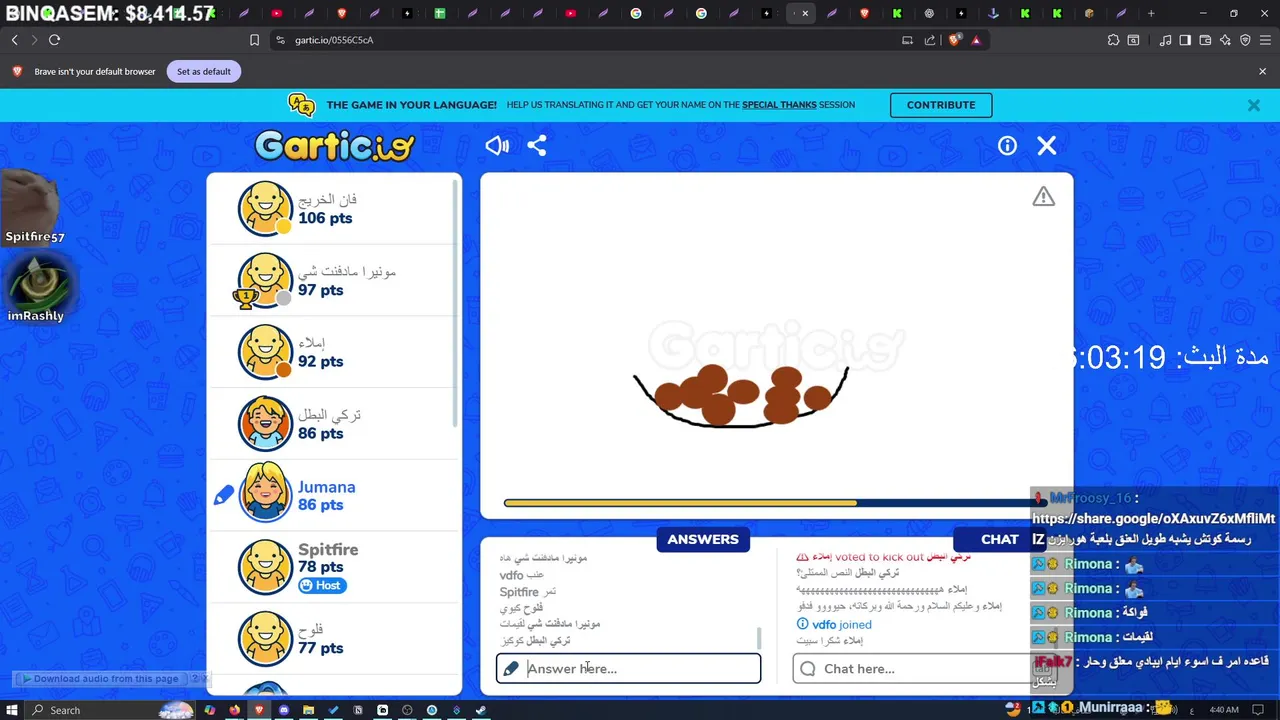This screenshot has height=720, width=1280.
Task: Open the SPECIAL THANKS link
Action: click(779, 105)
